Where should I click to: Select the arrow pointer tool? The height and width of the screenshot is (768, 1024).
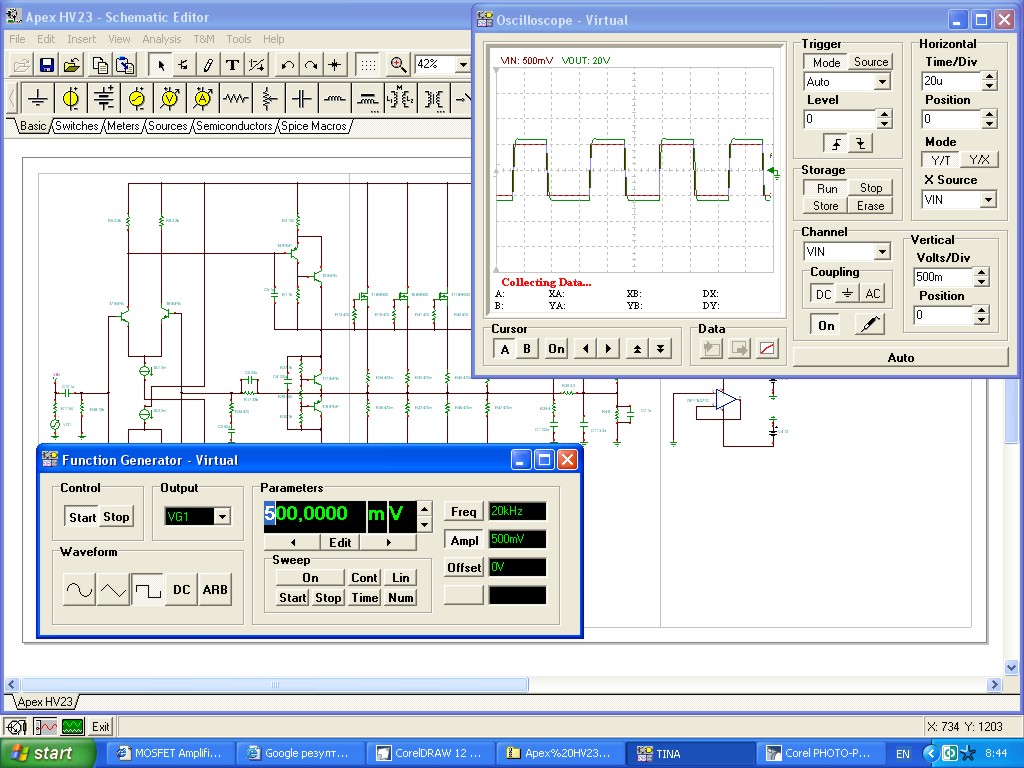[161, 65]
